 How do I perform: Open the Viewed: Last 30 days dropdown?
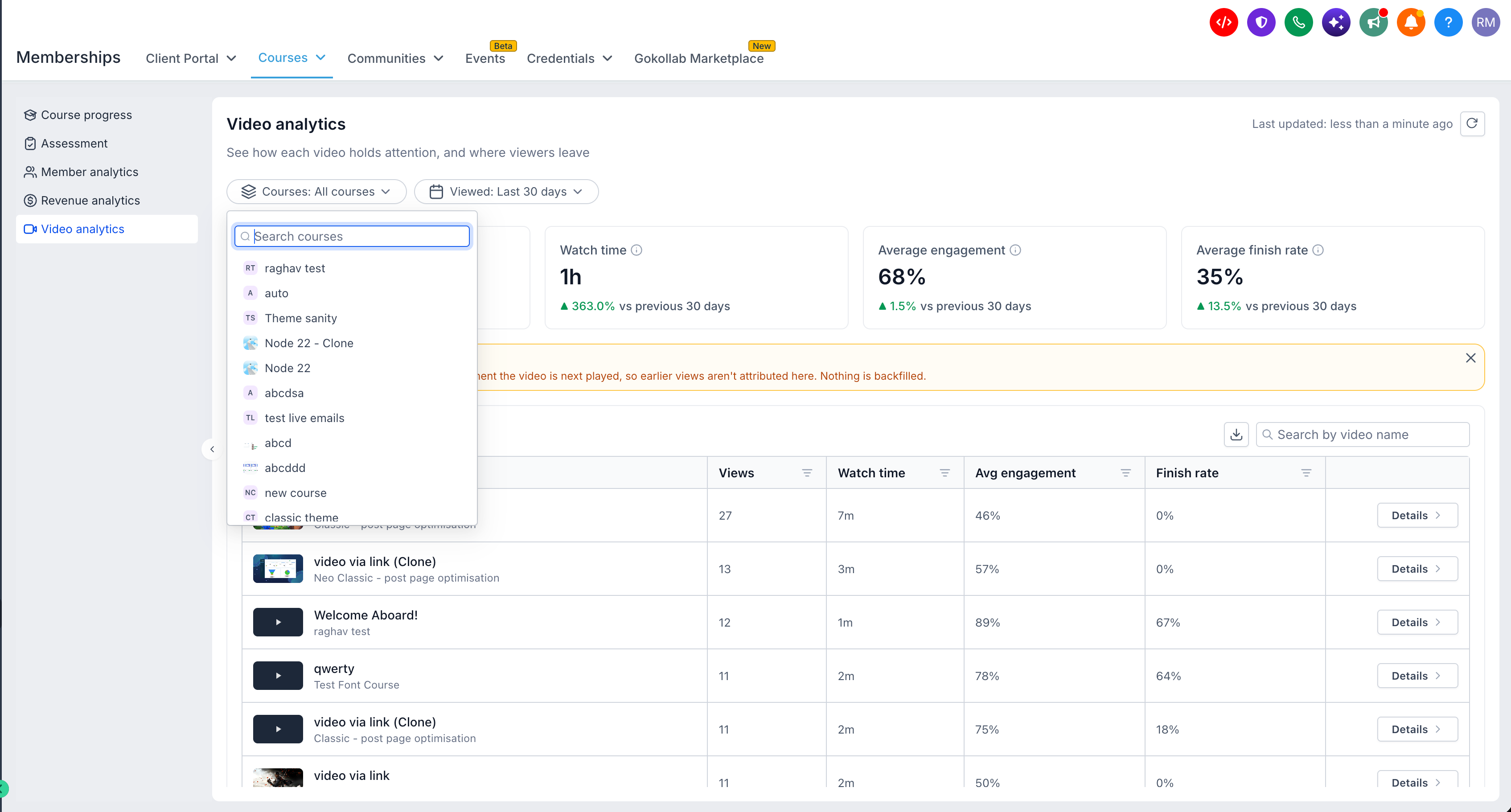506,192
